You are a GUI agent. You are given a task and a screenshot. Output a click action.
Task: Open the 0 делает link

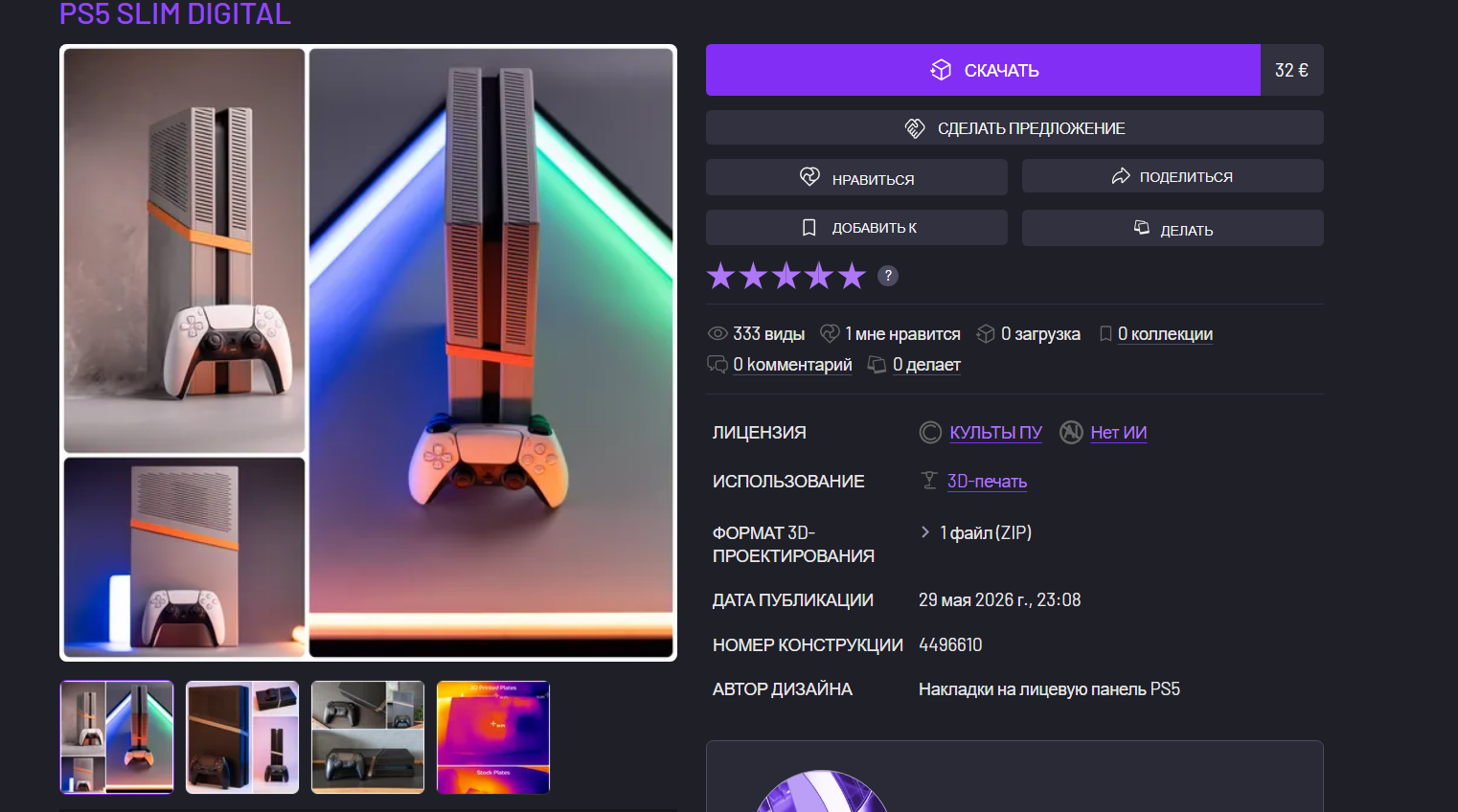tap(926, 365)
